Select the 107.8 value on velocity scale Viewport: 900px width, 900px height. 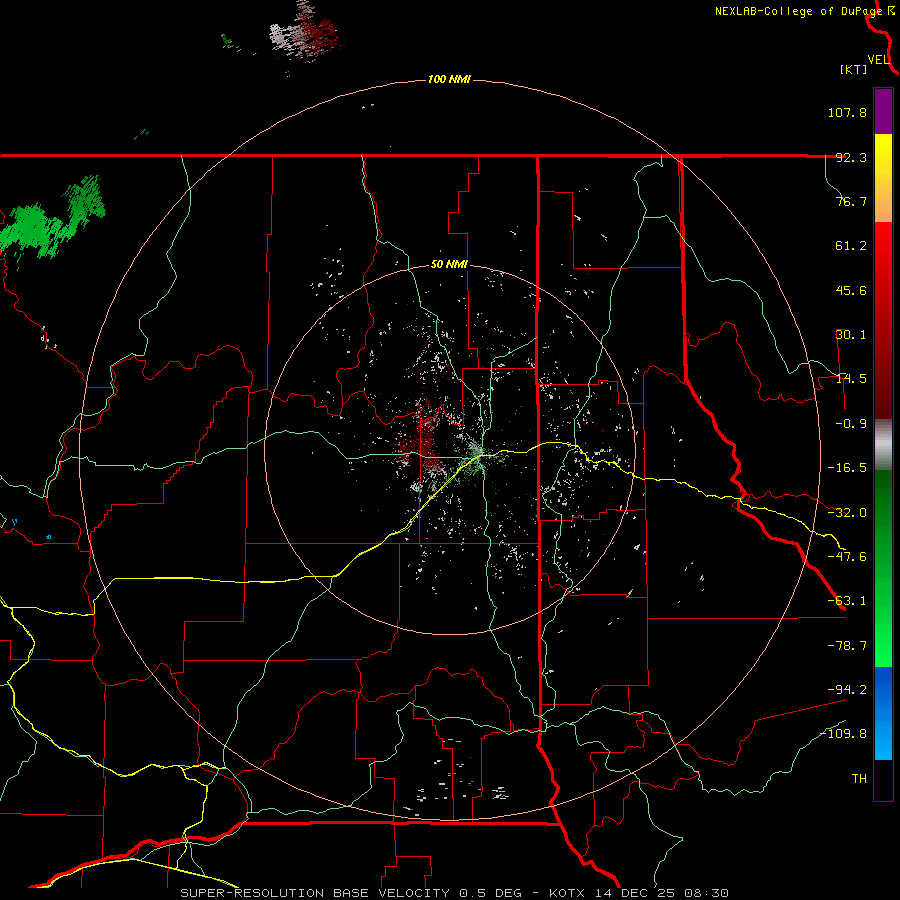pyautogui.click(x=847, y=112)
